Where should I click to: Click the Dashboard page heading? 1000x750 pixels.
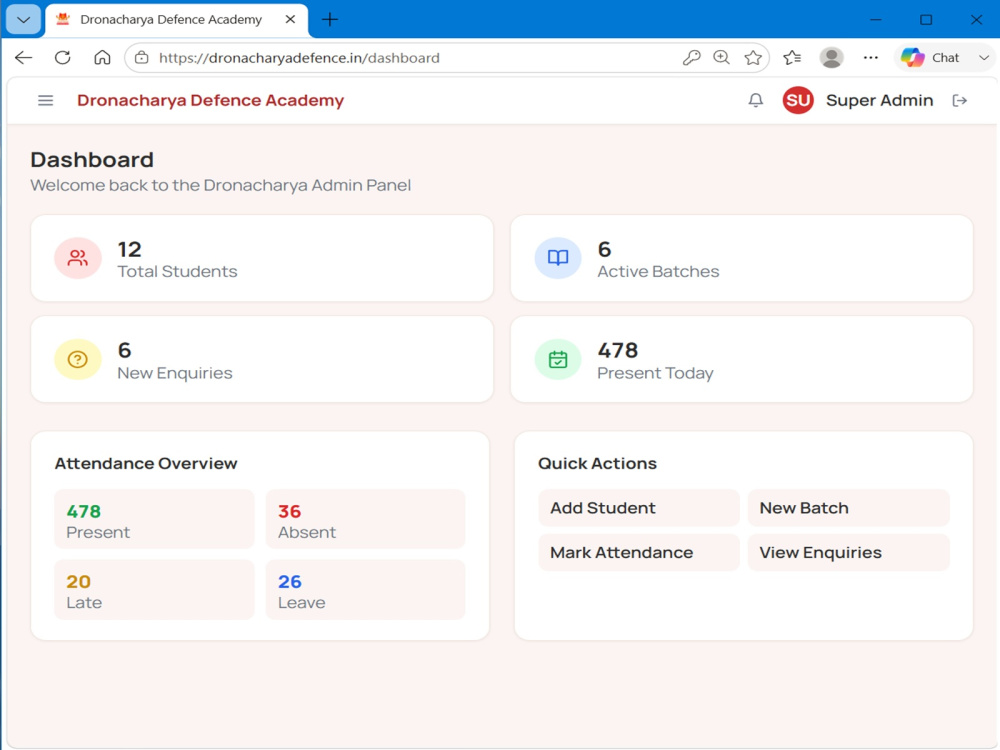point(92,159)
